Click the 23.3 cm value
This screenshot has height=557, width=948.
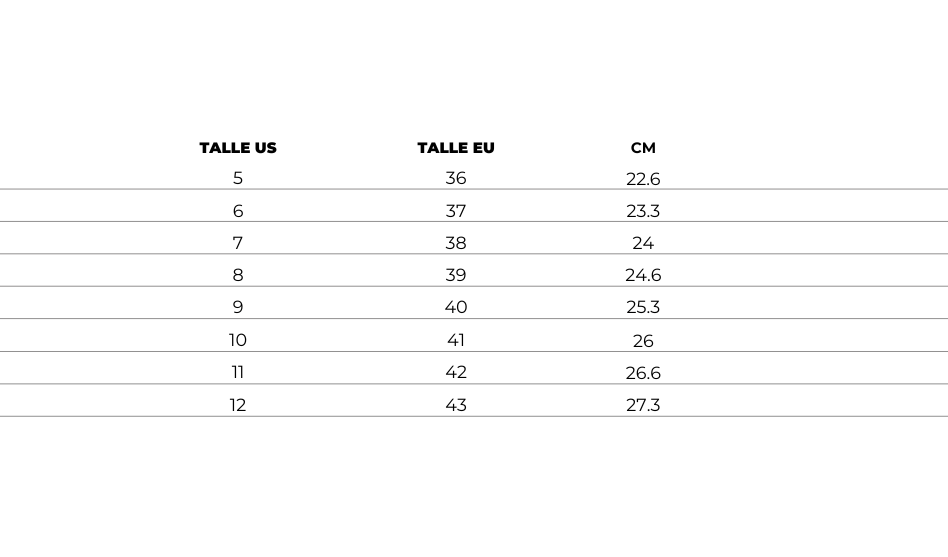[x=643, y=211]
